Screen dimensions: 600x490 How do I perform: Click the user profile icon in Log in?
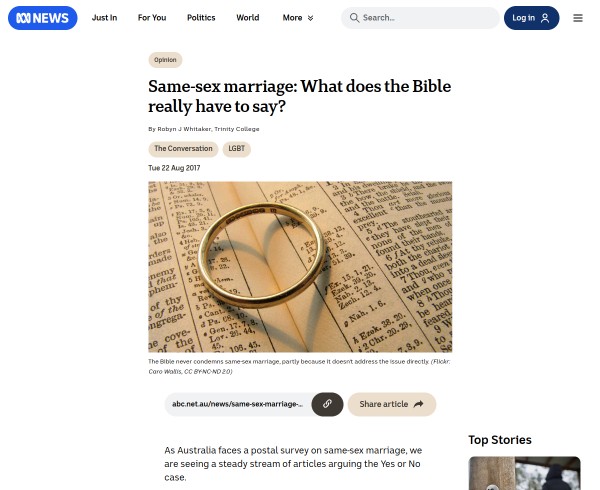(545, 18)
